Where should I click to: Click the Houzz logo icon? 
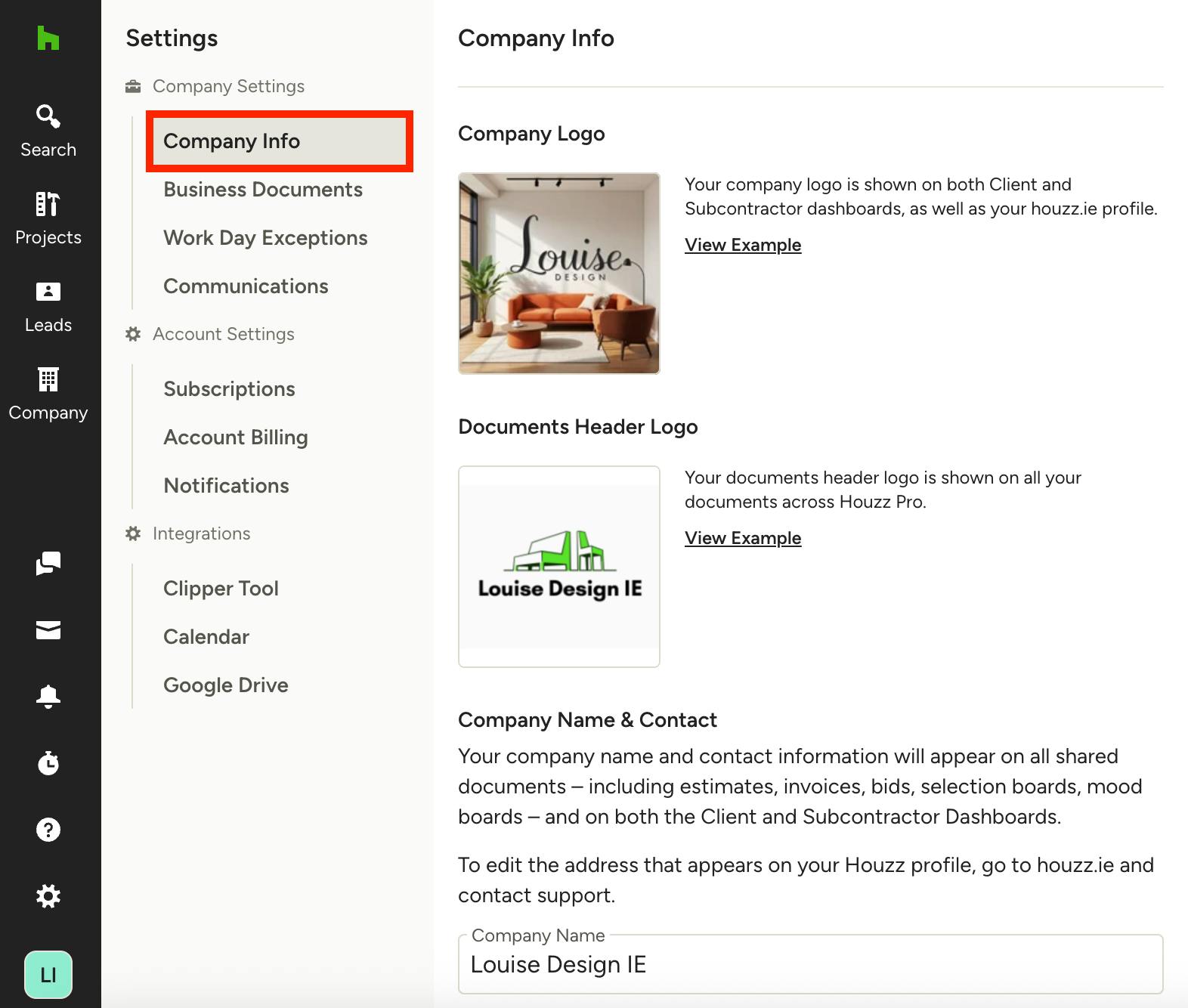(48, 38)
